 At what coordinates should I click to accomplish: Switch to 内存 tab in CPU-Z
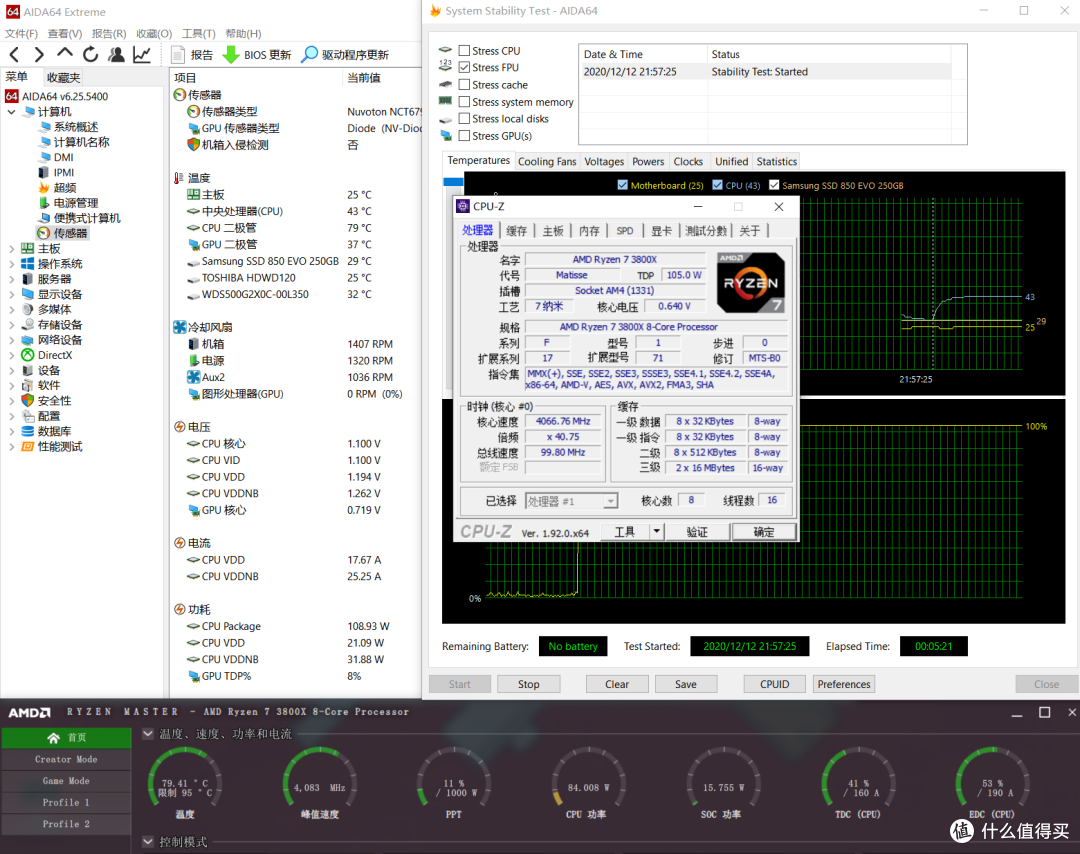[589, 231]
